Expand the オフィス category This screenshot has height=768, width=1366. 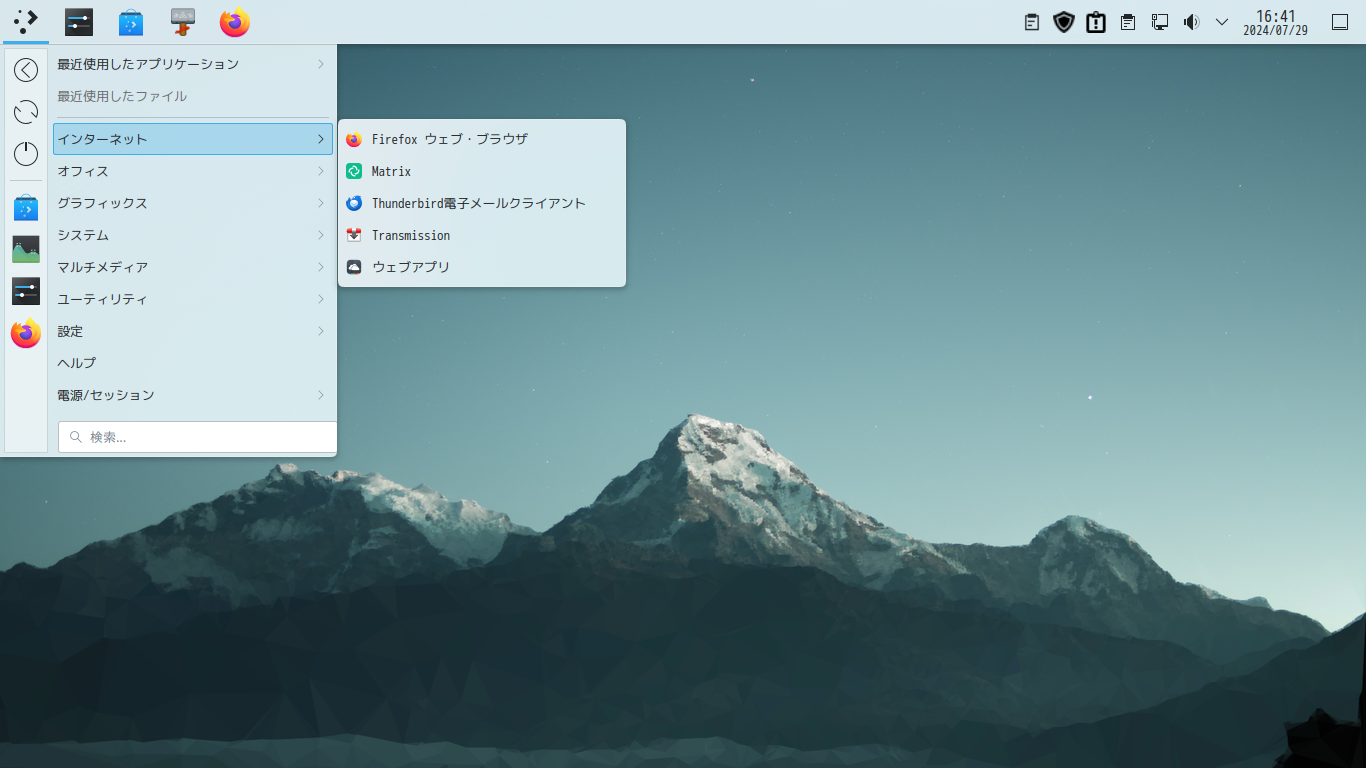[x=193, y=171]
